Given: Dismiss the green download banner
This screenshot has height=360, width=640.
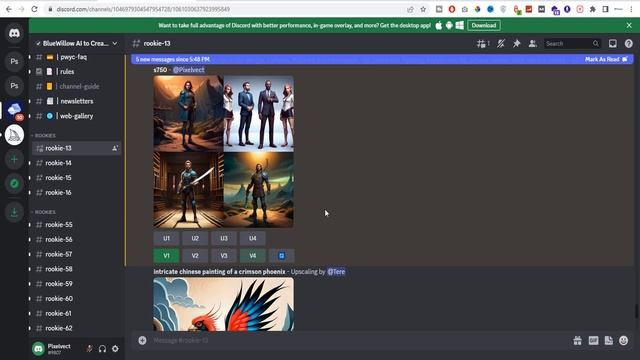Looking at the screenshot, I should point(629,25).
